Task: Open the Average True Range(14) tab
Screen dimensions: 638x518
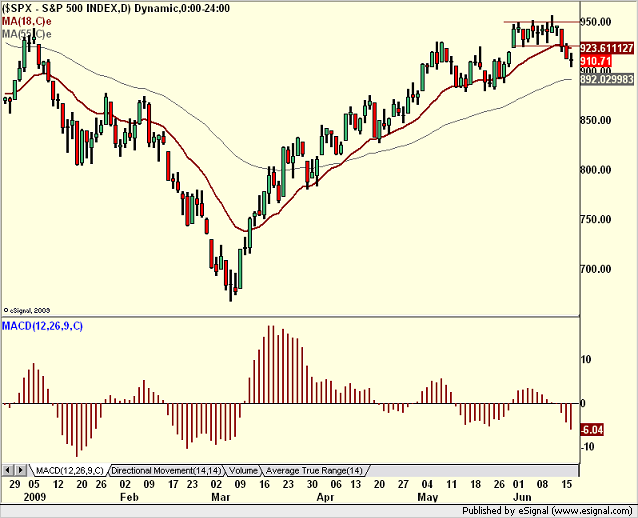Action: point(314,471)
